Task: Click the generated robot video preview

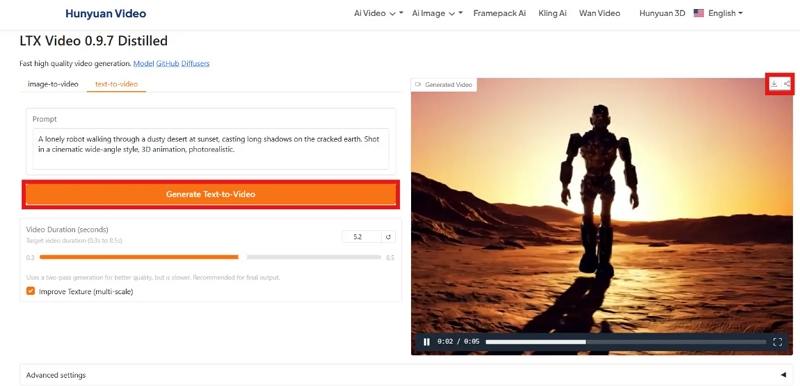Action: point(602,216)
